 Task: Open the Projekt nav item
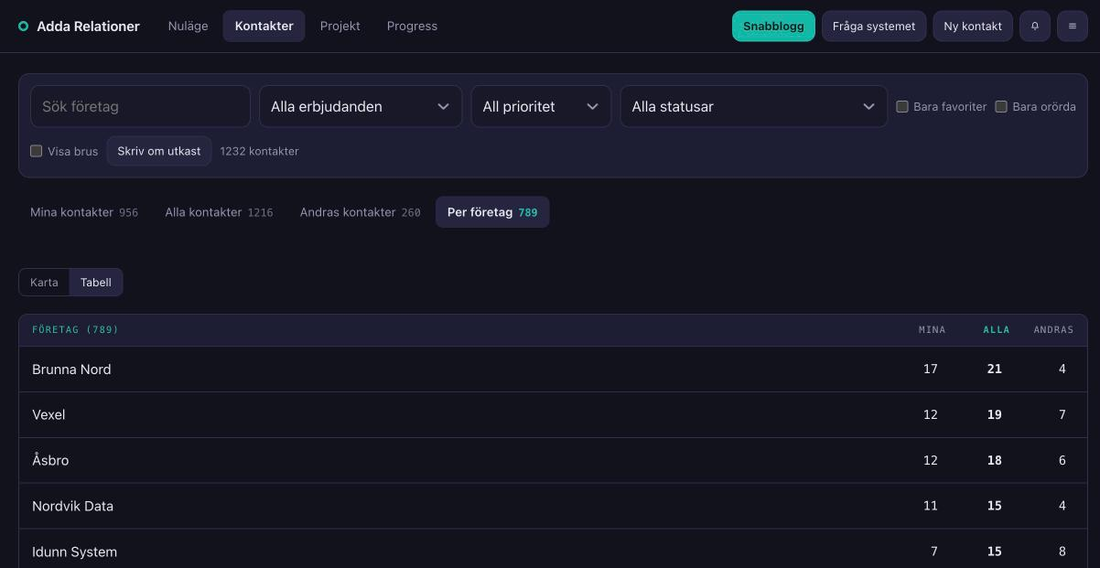point(340,26)
